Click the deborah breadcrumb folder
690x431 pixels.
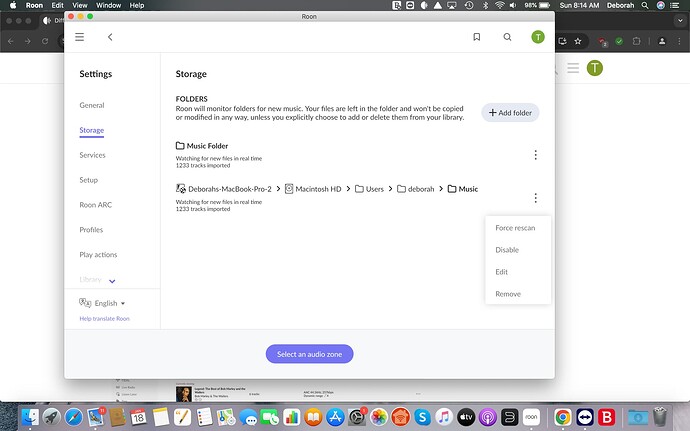[415, 189]
